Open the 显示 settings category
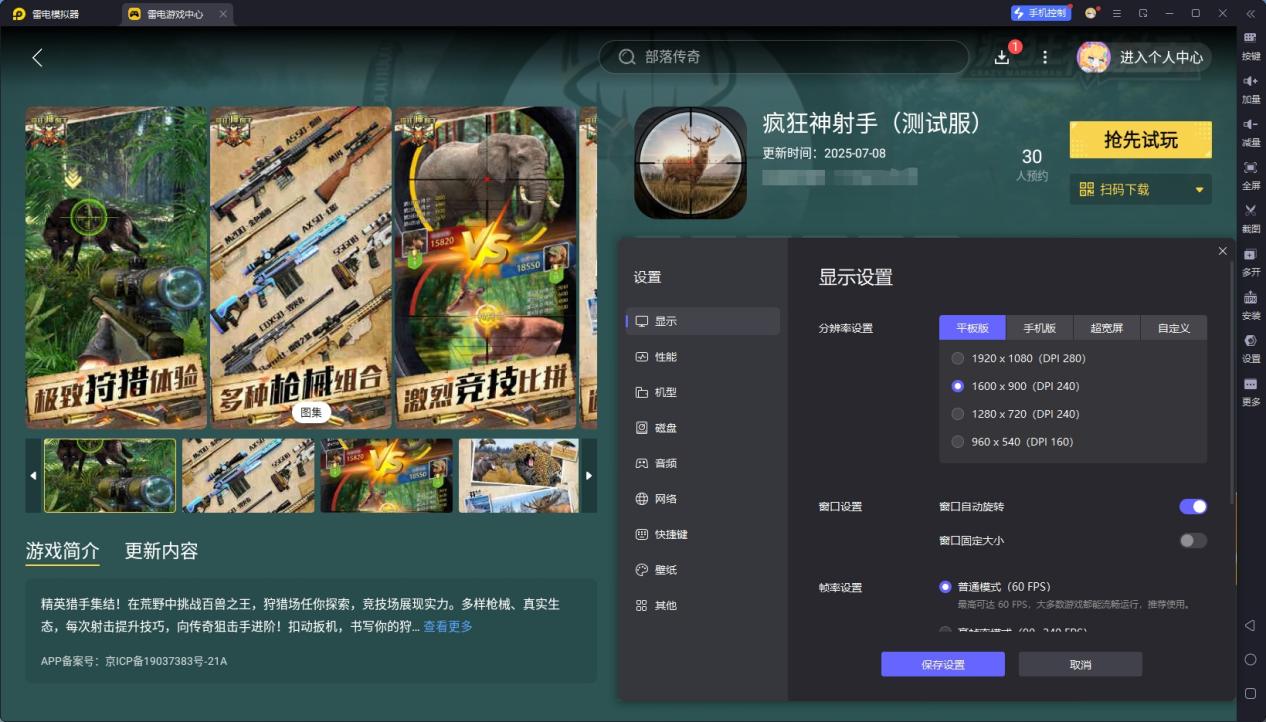The image size is (1266, 722). coord(703,321)
